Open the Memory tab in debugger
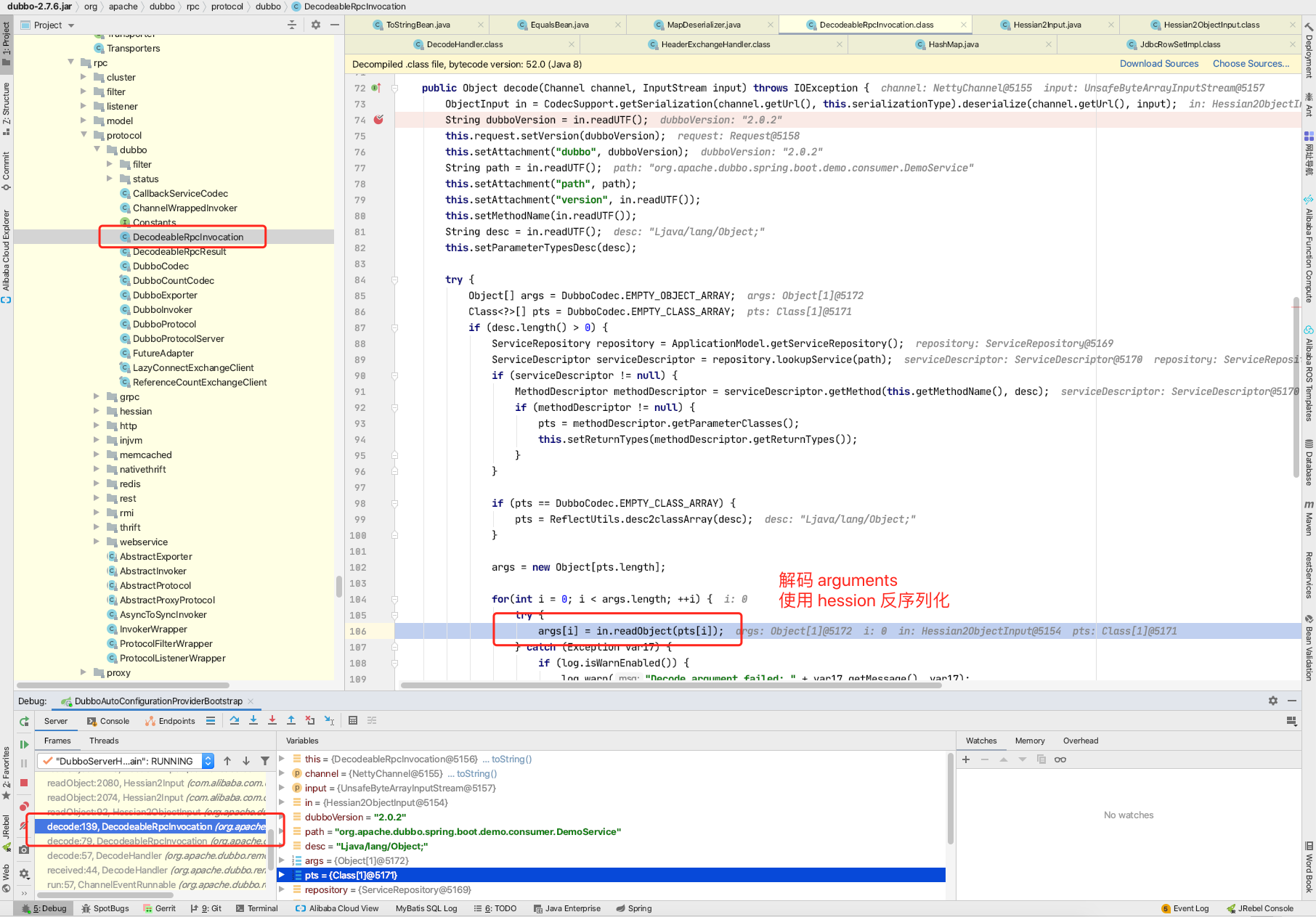The image size is (1316, 917). [1029, 741]
